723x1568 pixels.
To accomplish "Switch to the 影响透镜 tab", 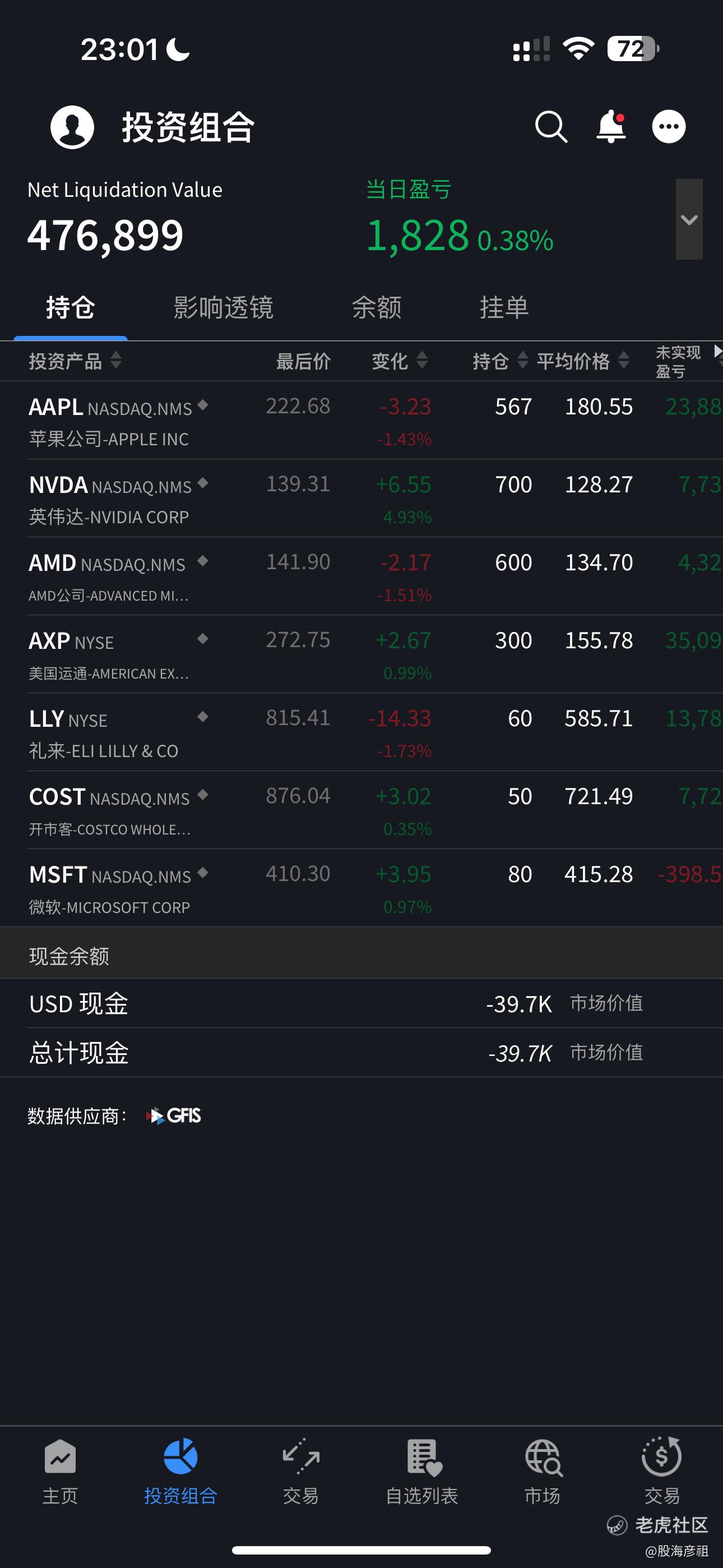I will pyautogui.click(x=224, y=307).
